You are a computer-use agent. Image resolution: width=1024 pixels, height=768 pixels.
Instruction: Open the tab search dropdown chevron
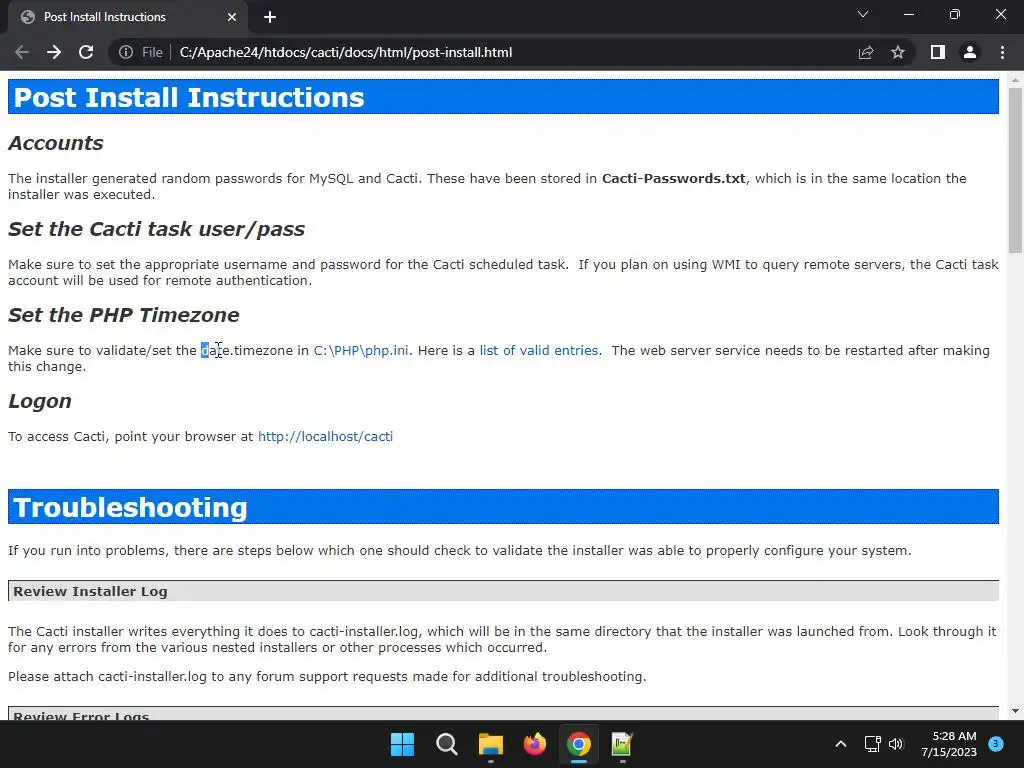click(x=863, y=14)
